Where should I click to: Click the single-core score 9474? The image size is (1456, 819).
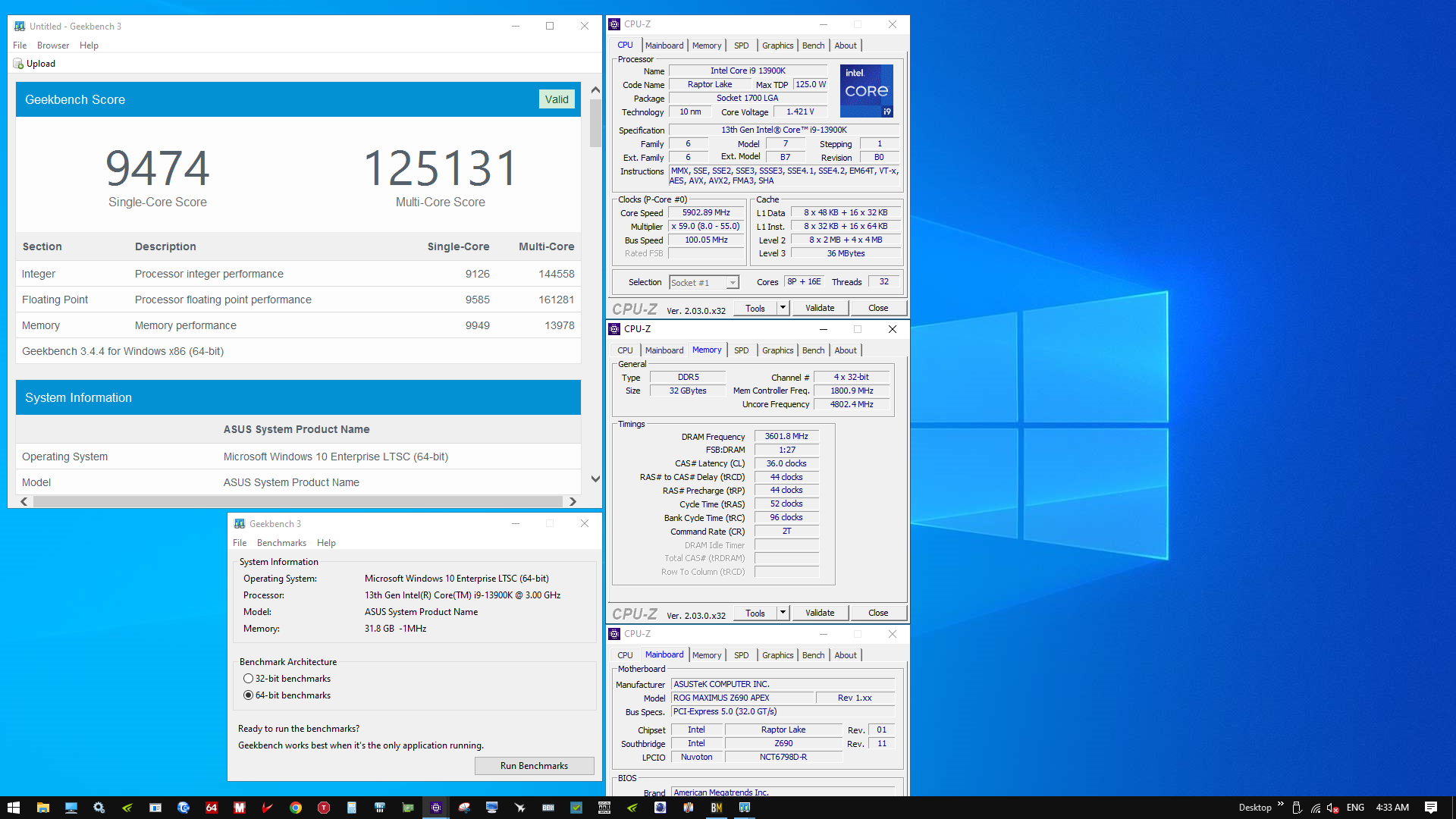tap(158, 168)
